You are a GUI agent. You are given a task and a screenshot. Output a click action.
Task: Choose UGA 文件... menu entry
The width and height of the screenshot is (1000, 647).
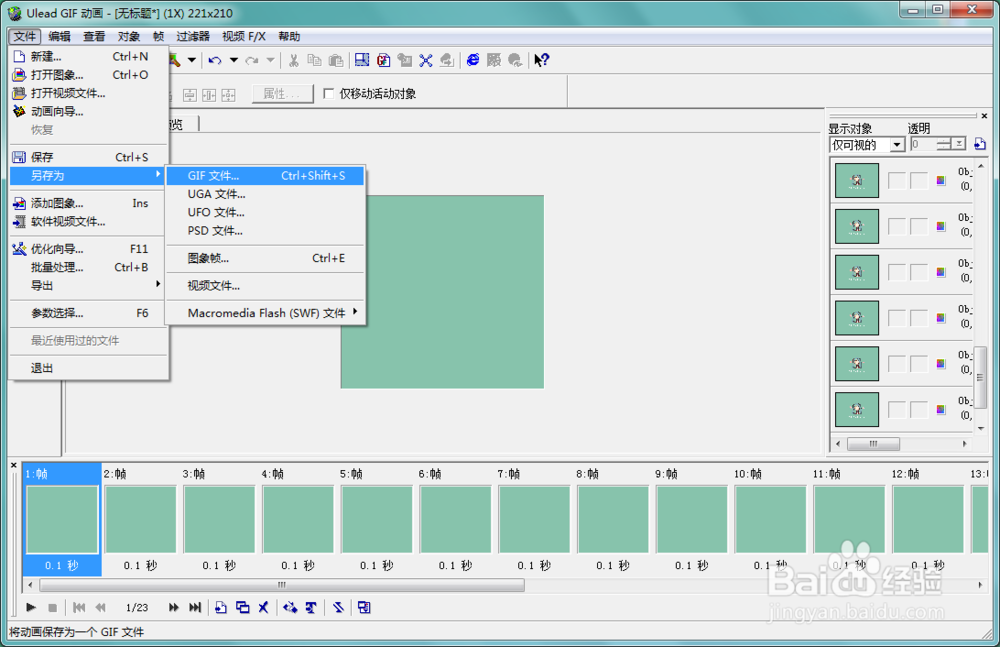[x=265, y=194]
